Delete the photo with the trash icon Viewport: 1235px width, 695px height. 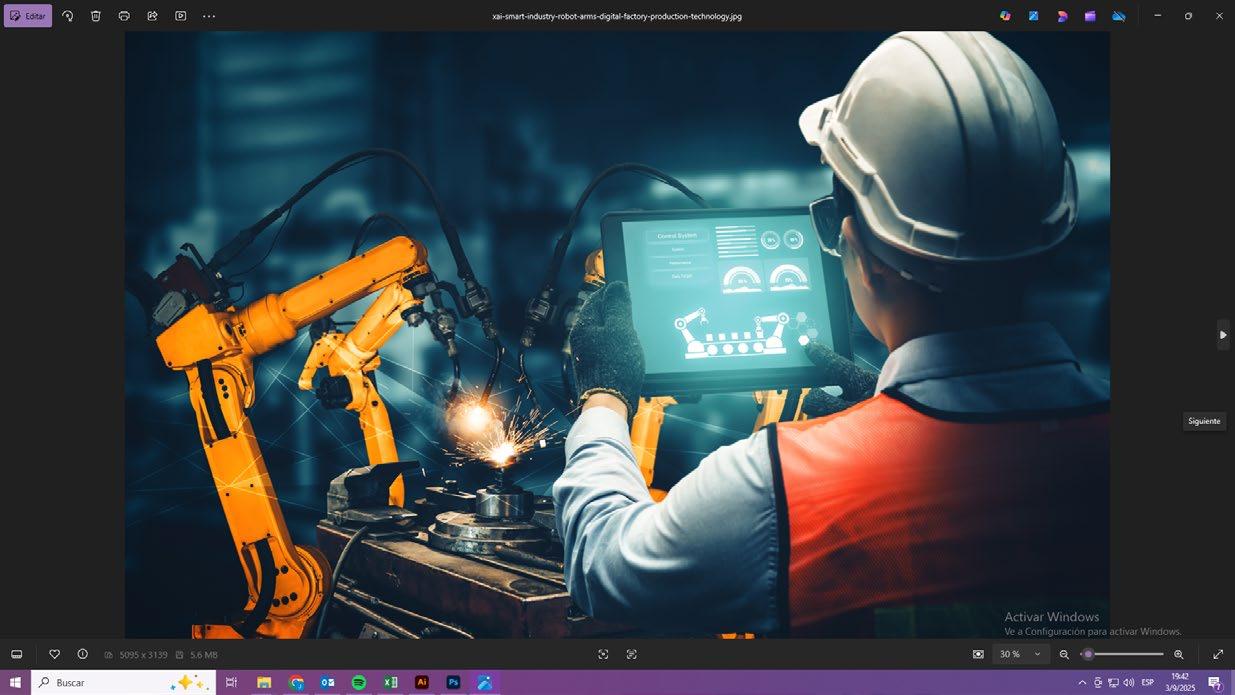point(96,16)
